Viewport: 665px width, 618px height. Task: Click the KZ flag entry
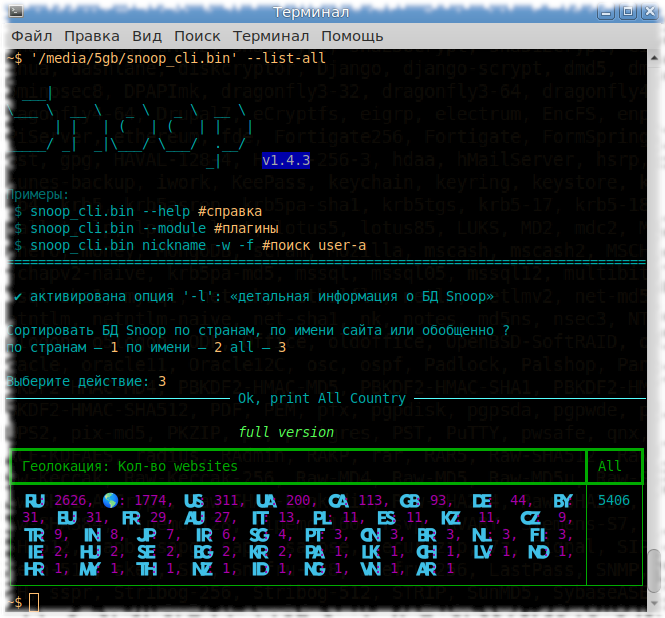(451, 518)
